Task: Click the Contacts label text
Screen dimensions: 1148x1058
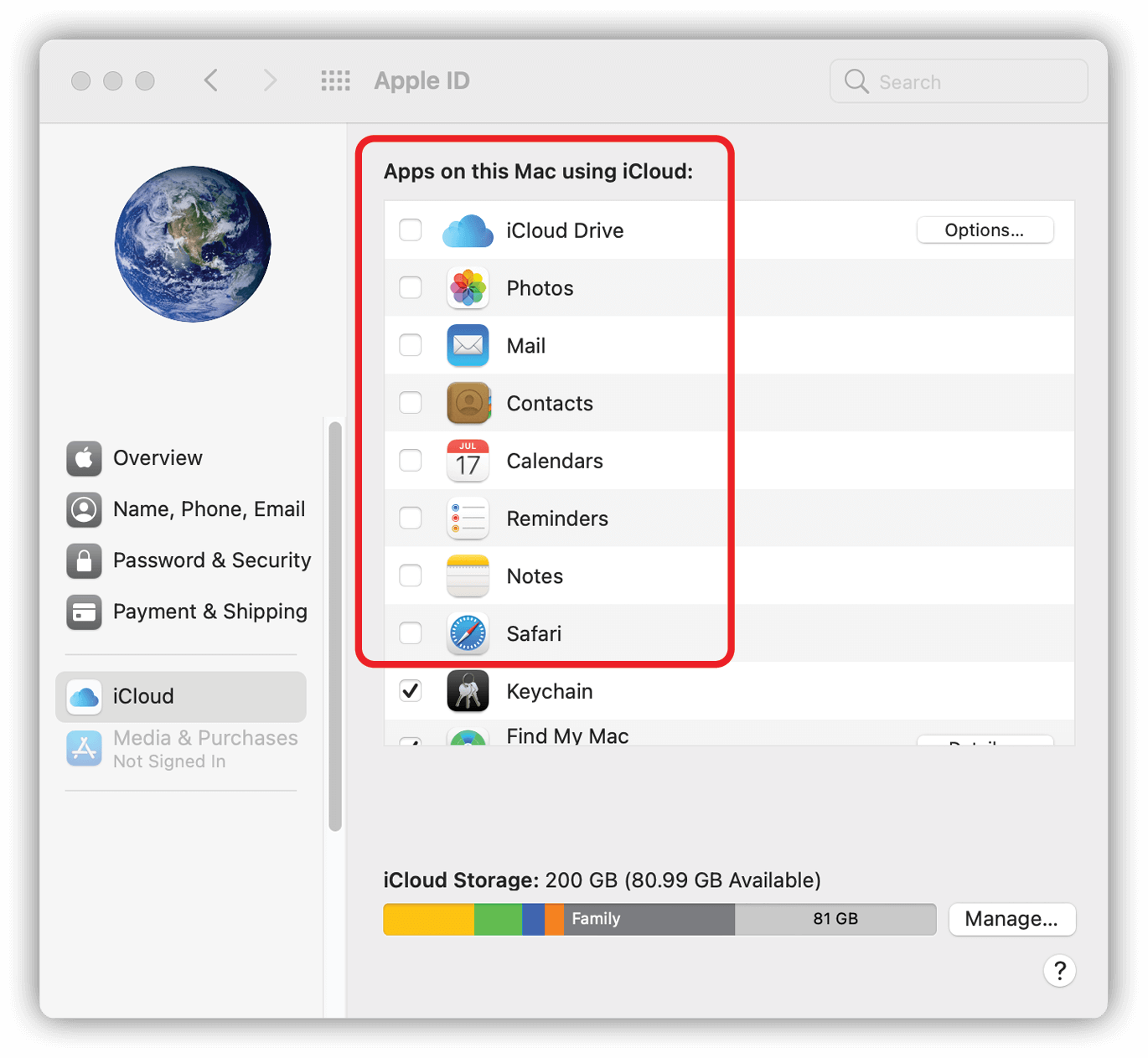Action: click(x=550, y=404)
